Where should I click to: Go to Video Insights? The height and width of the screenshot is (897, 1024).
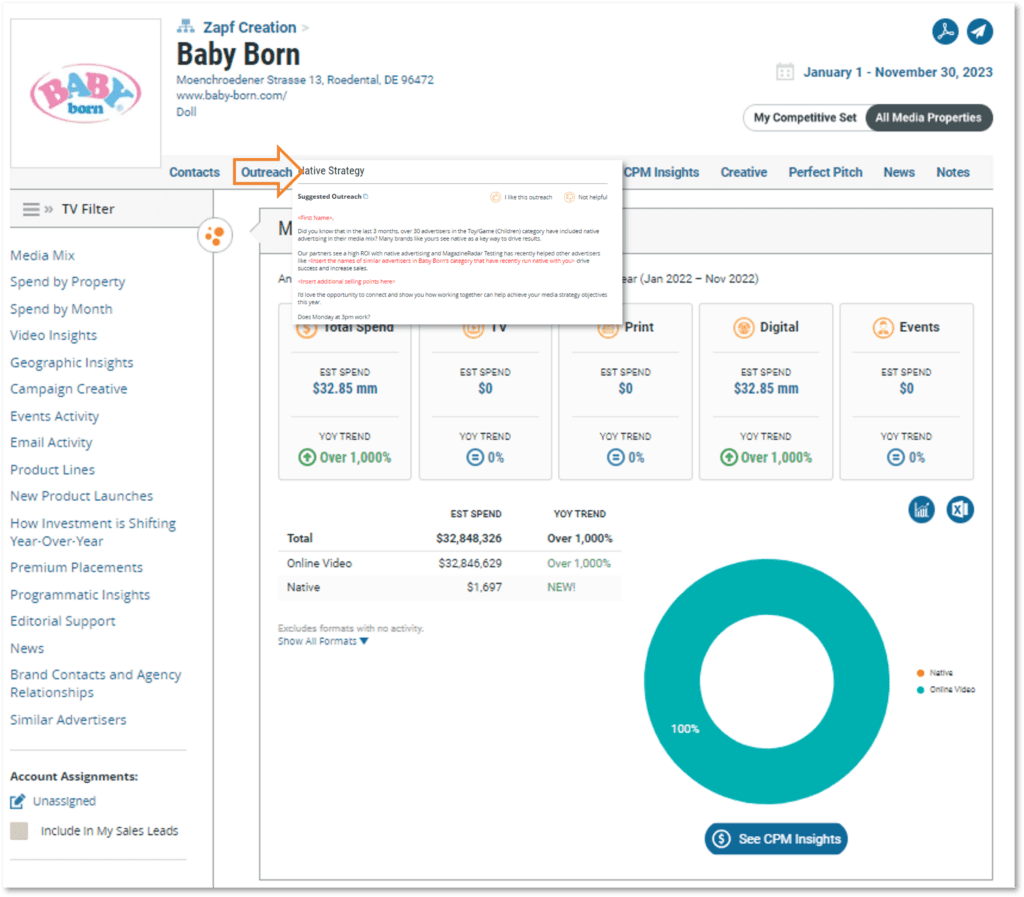tap(54, 336)
